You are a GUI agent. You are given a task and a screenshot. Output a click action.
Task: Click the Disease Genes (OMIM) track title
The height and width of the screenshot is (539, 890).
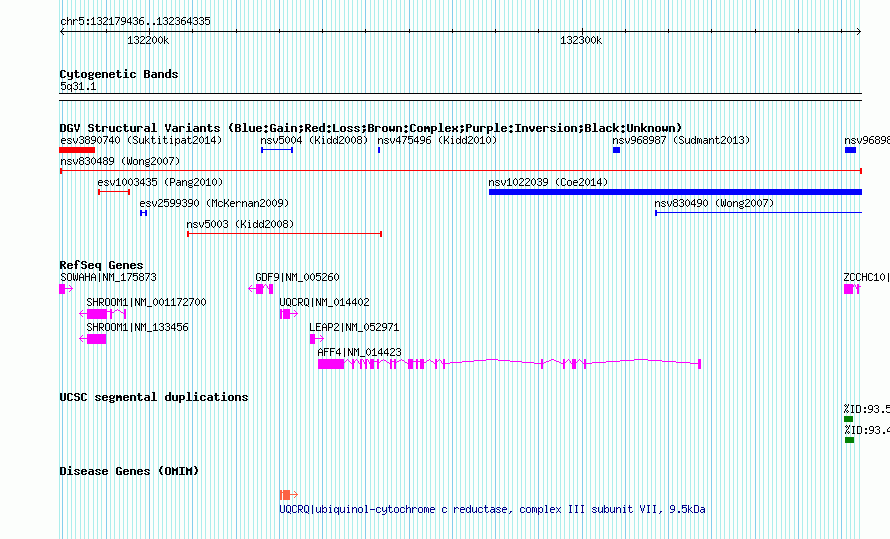129,471
